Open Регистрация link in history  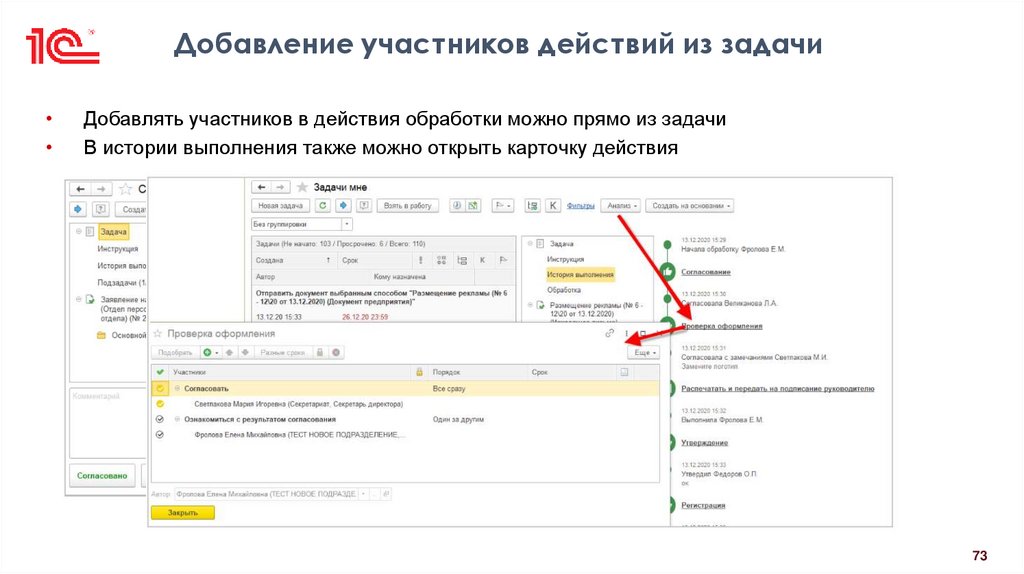(703, 505)
